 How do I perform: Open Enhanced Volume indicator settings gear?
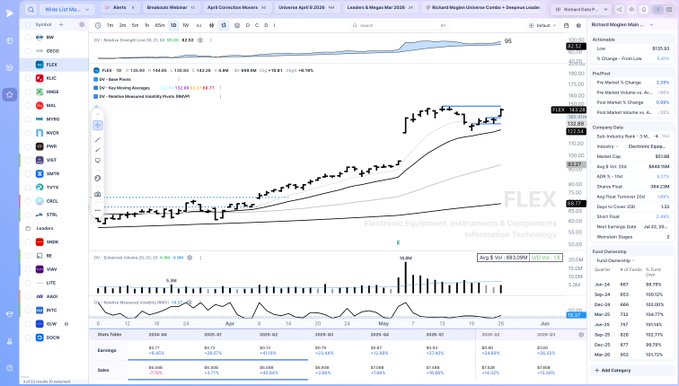[190, 258]
